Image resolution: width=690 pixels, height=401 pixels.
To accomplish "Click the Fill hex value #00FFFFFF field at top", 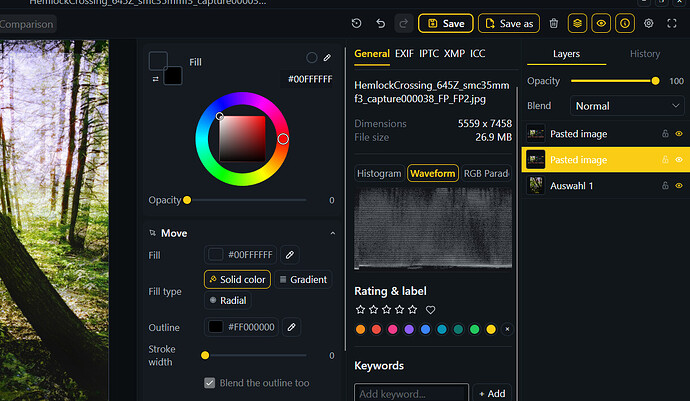I will click(x=310, y=79).
